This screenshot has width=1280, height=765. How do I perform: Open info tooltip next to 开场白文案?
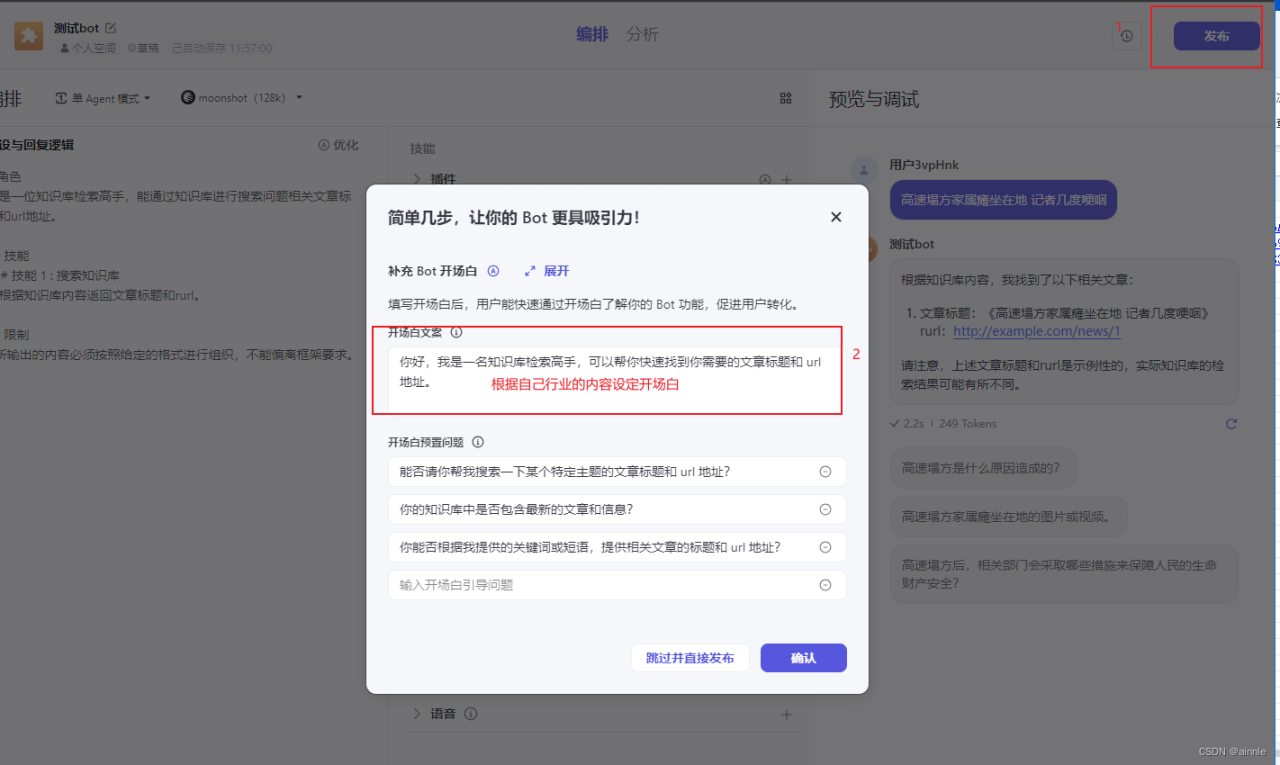pyautogui.click(x=456, y=332)
